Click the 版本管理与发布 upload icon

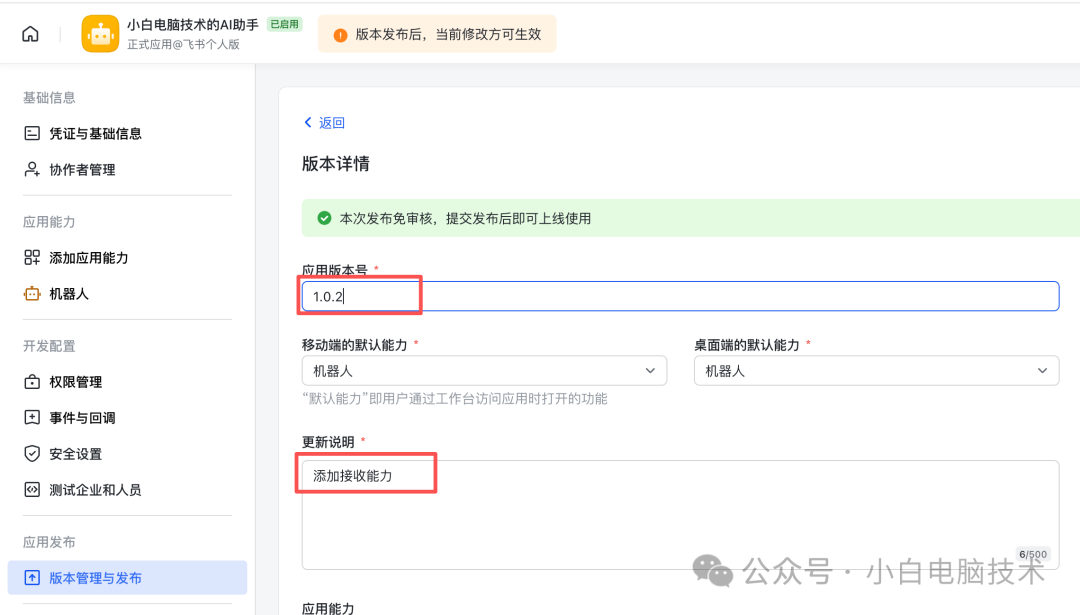point(32,578)
